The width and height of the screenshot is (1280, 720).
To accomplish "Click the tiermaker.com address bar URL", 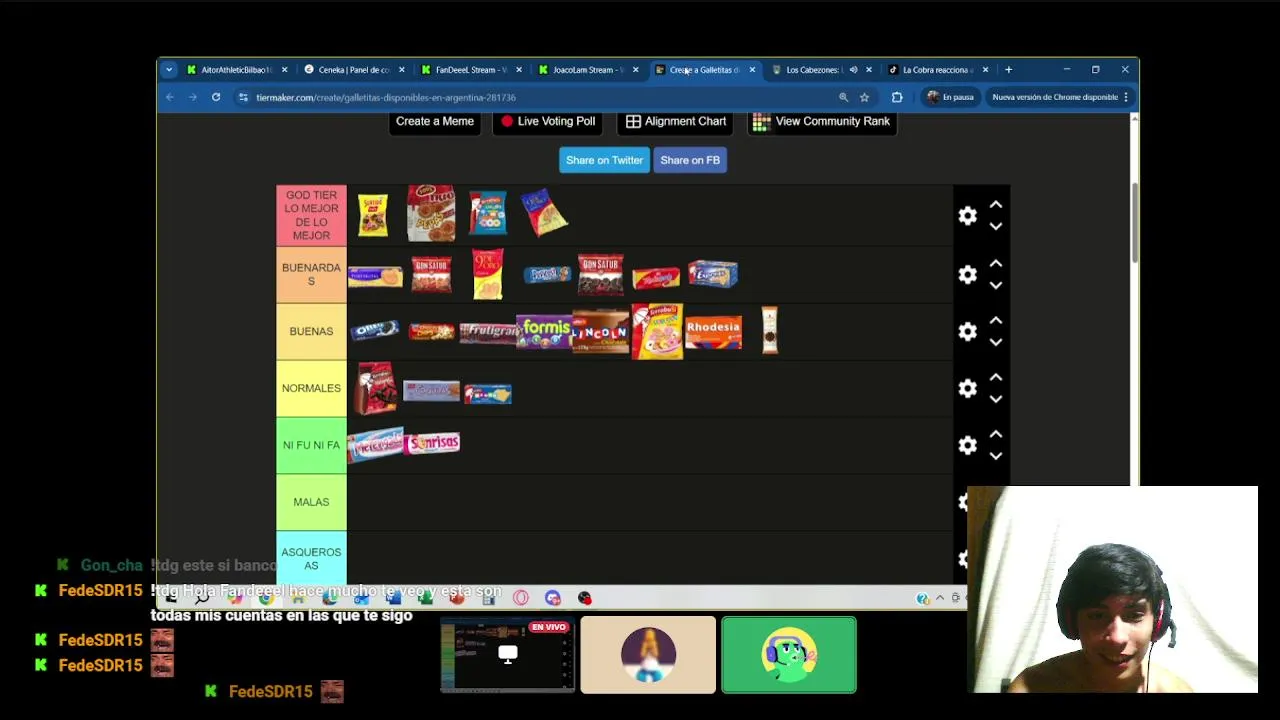I will pyautogui.click(x=386, y=97).
